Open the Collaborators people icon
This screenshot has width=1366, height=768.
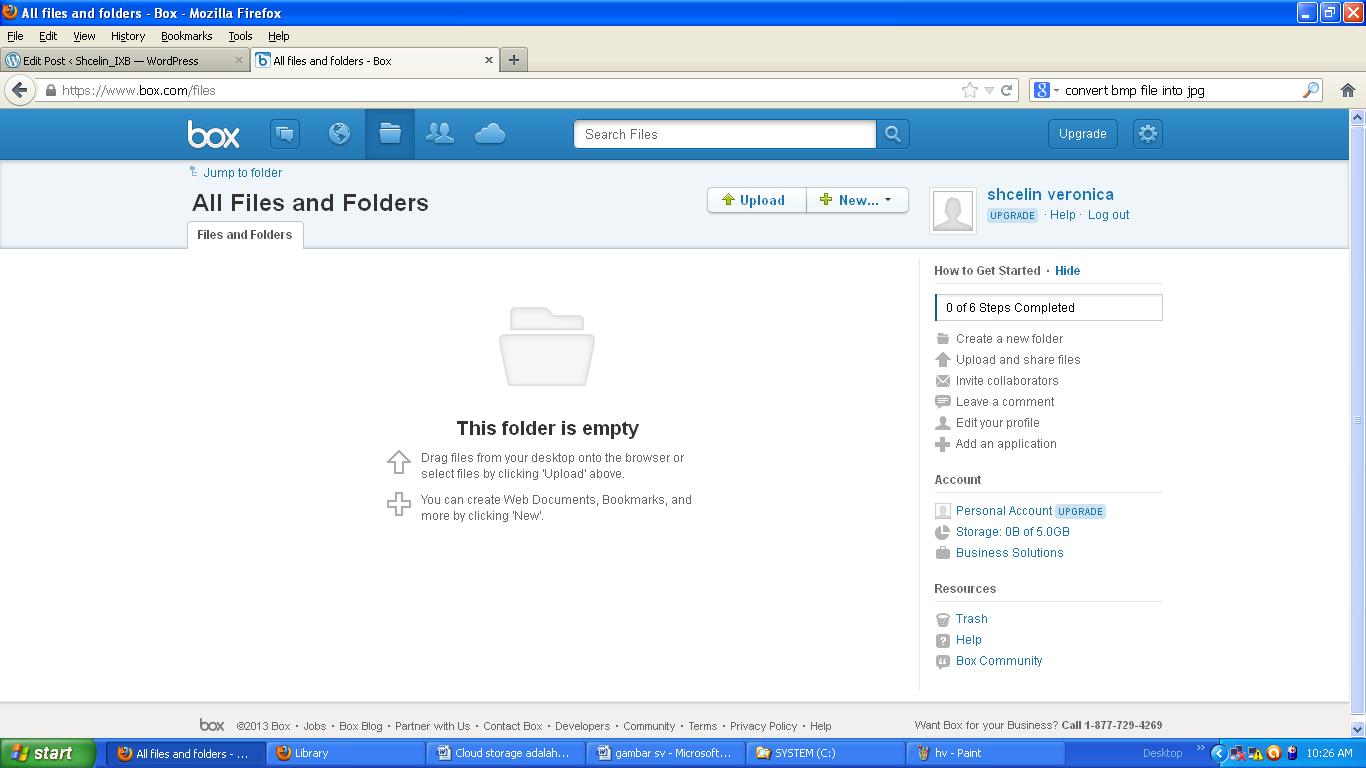[x=439, y=133]
